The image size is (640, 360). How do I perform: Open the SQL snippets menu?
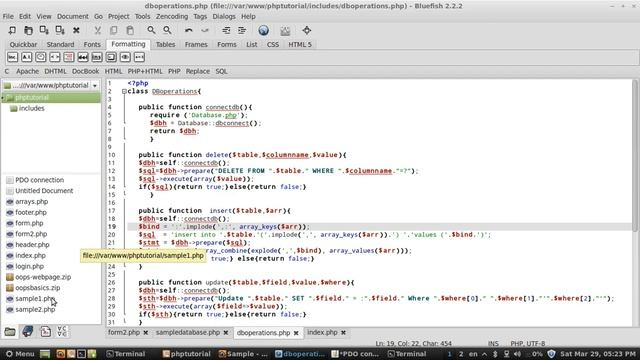[221, 71]
